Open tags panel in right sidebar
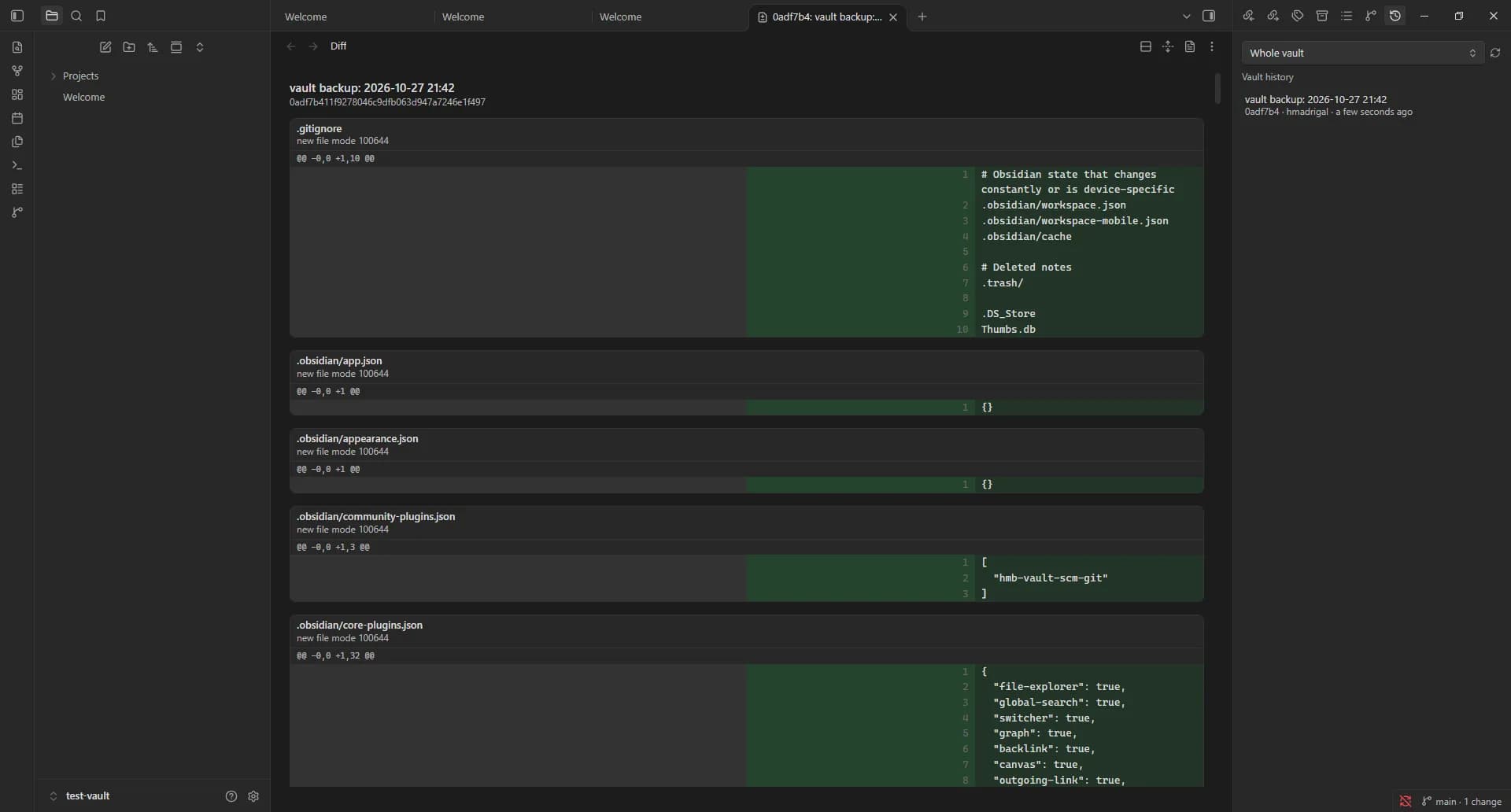Screen dimensions: 1511x812 (x=1298, y=16)
